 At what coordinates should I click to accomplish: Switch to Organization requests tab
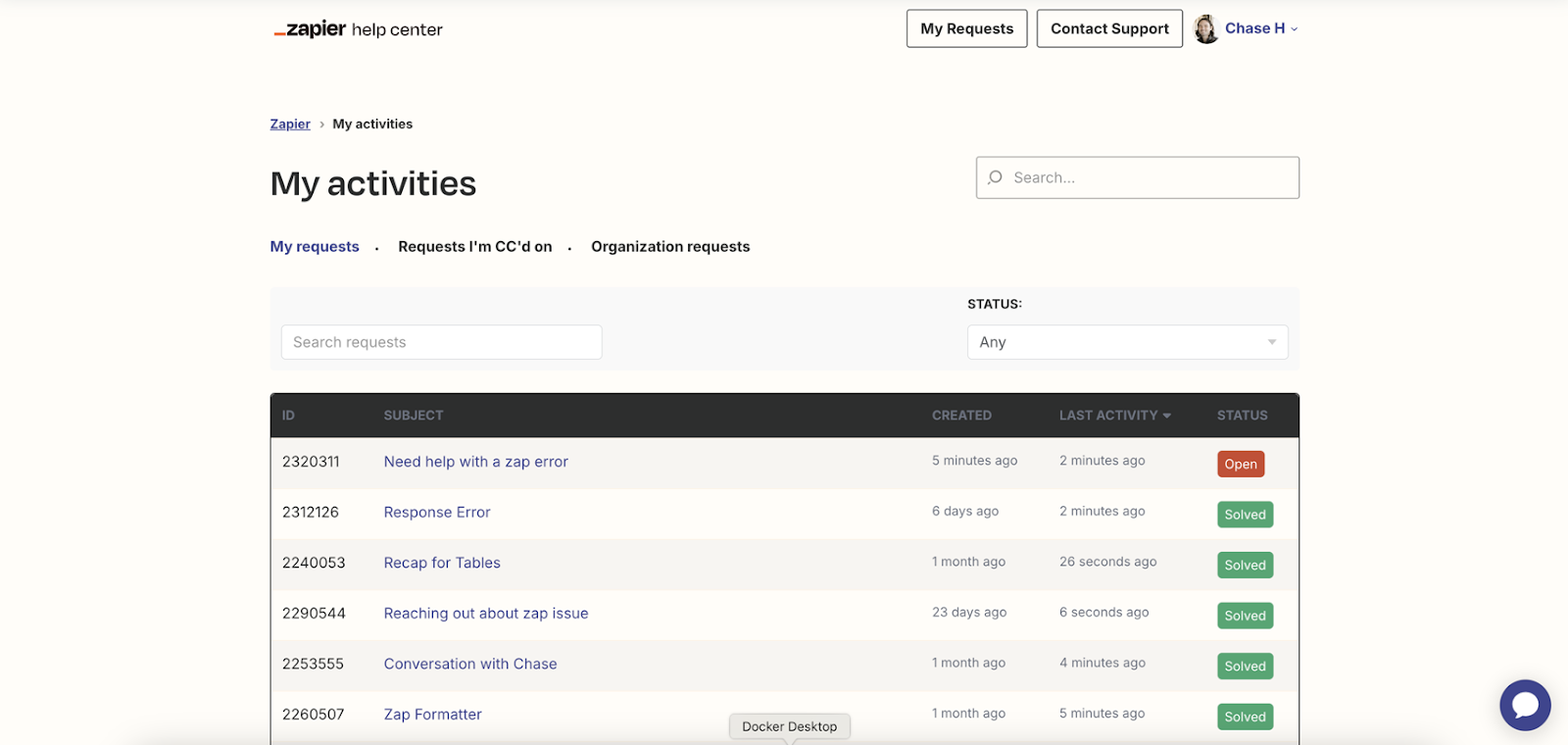(x=670, y=247)
